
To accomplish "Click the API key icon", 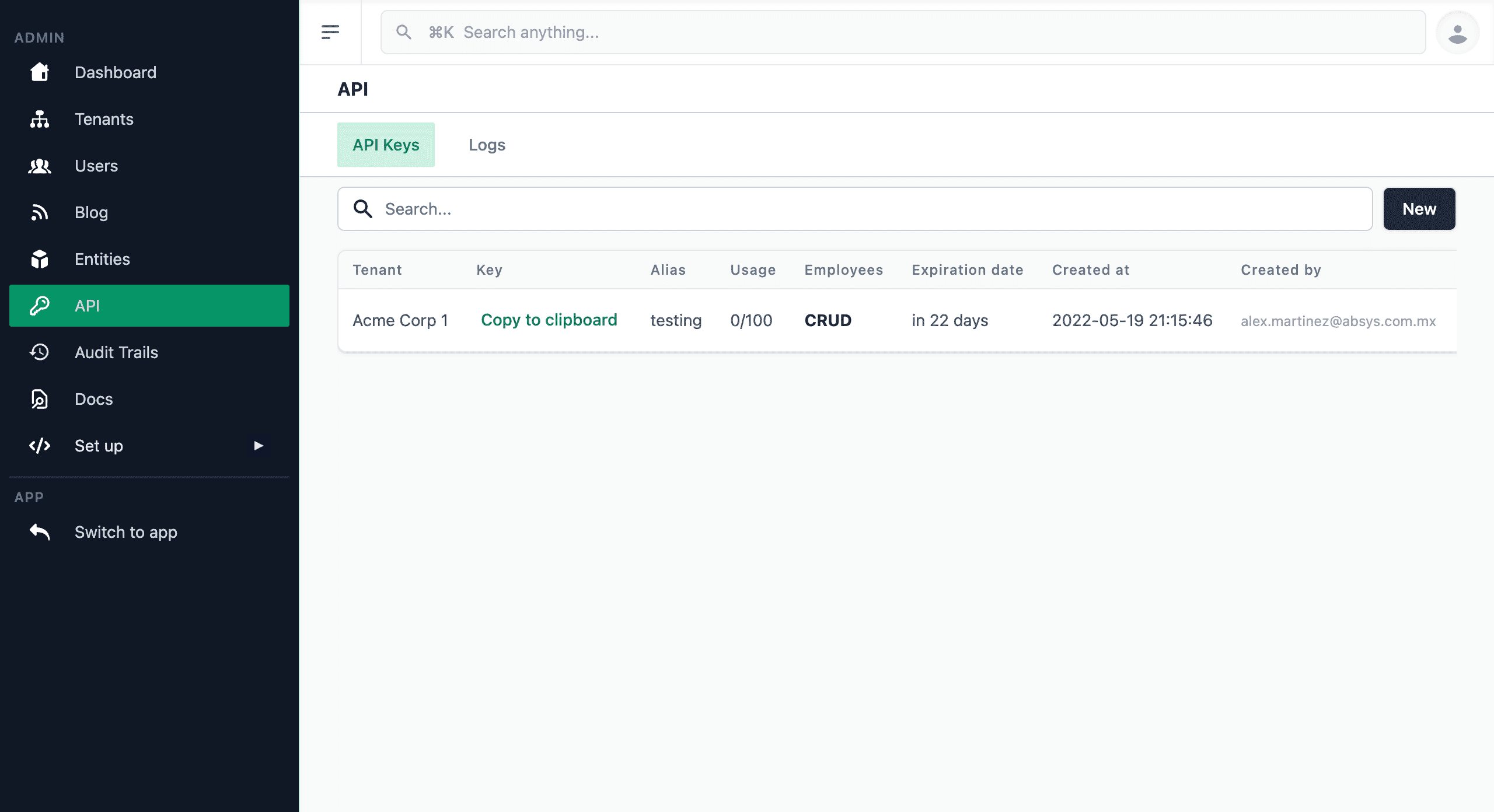I will [x=40, y=306].
